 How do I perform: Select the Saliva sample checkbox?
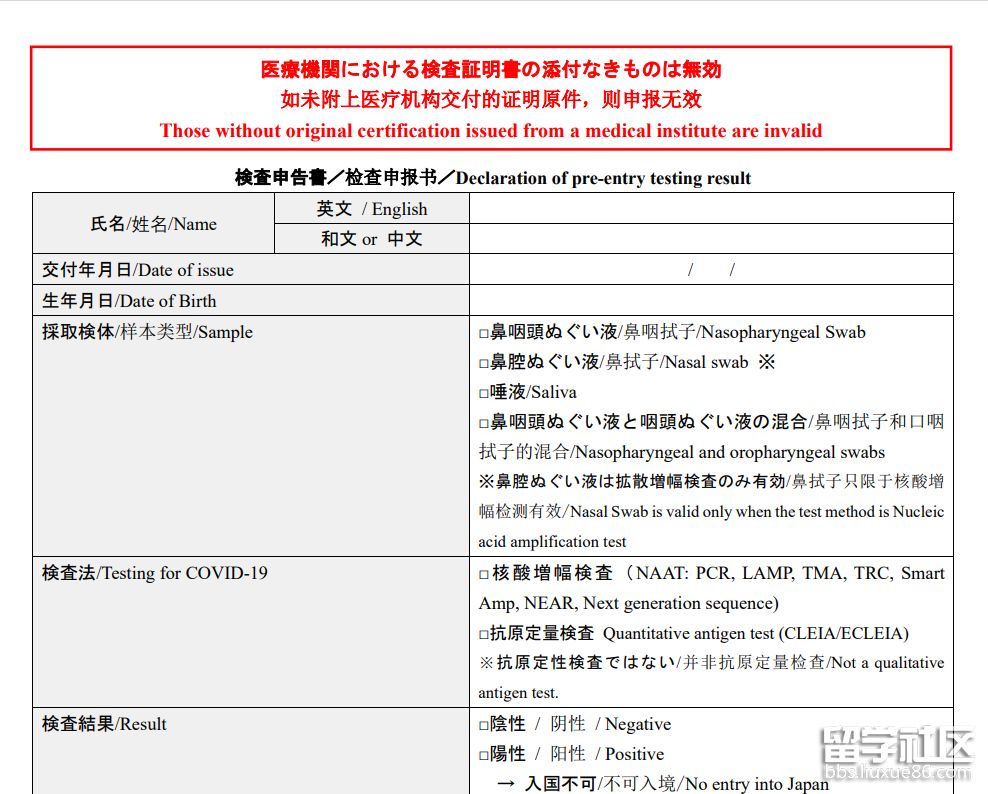484,393
